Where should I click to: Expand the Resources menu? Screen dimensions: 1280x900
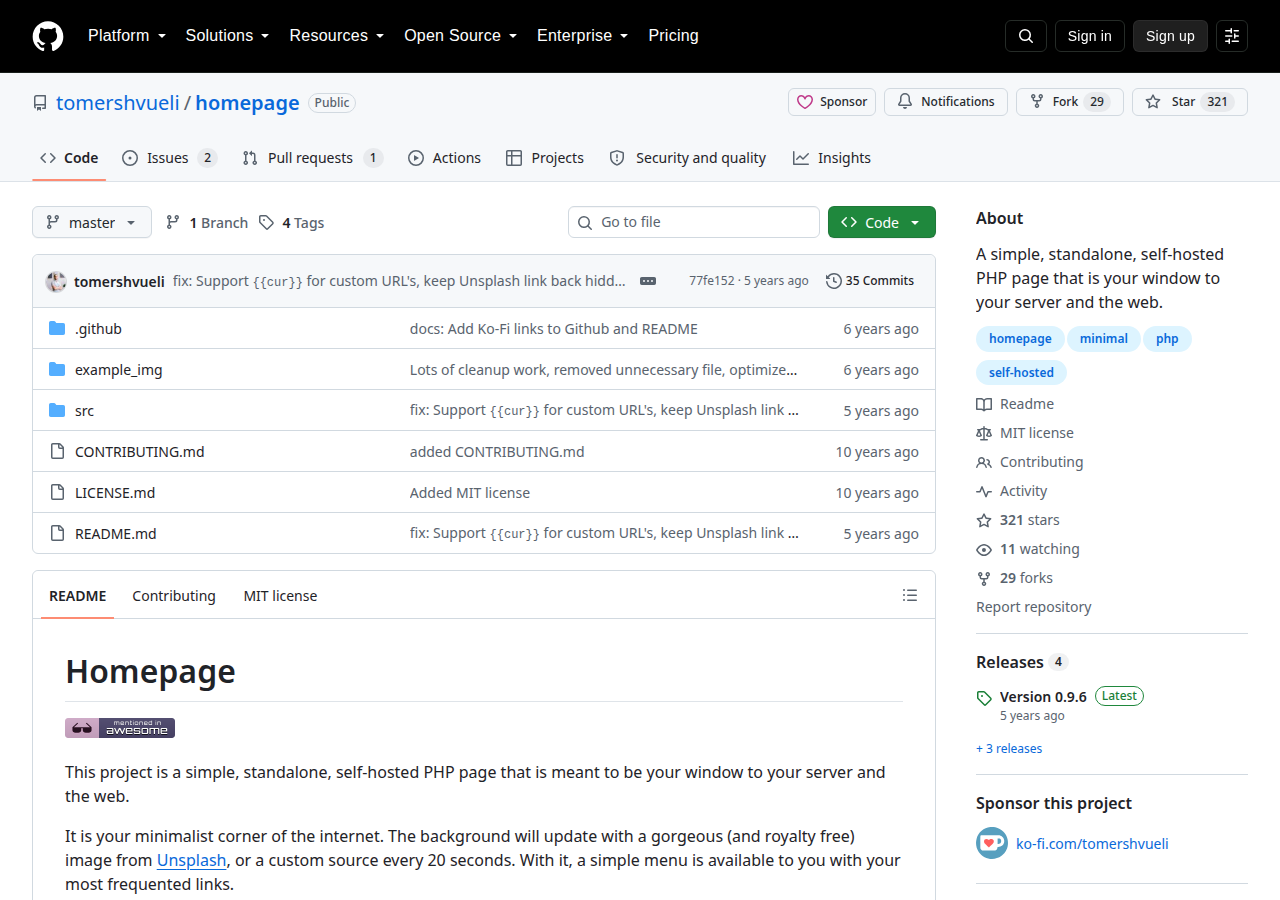pyautogui.click(x=337, y=36)
